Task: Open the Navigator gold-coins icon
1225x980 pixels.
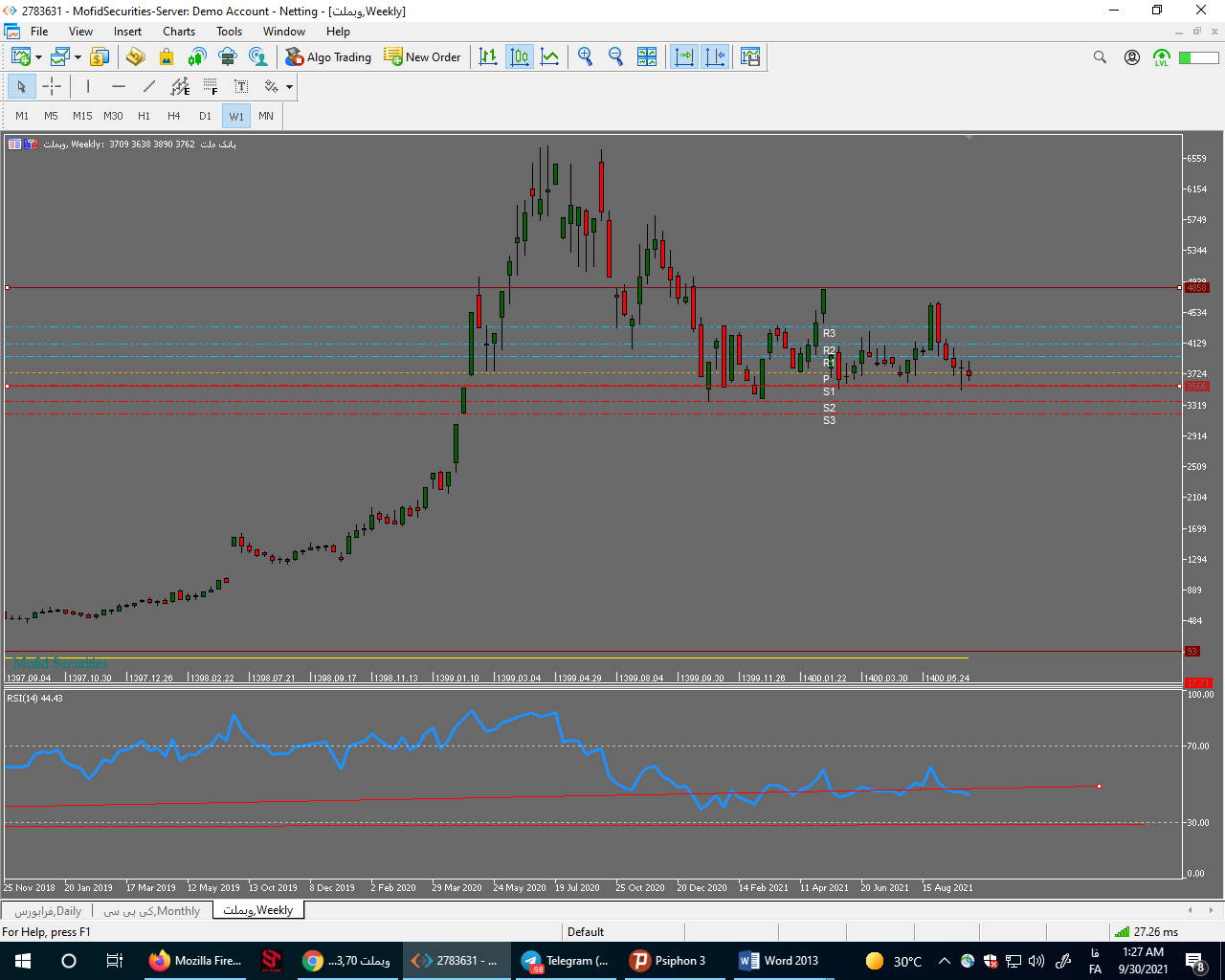Action: (136, 57)
